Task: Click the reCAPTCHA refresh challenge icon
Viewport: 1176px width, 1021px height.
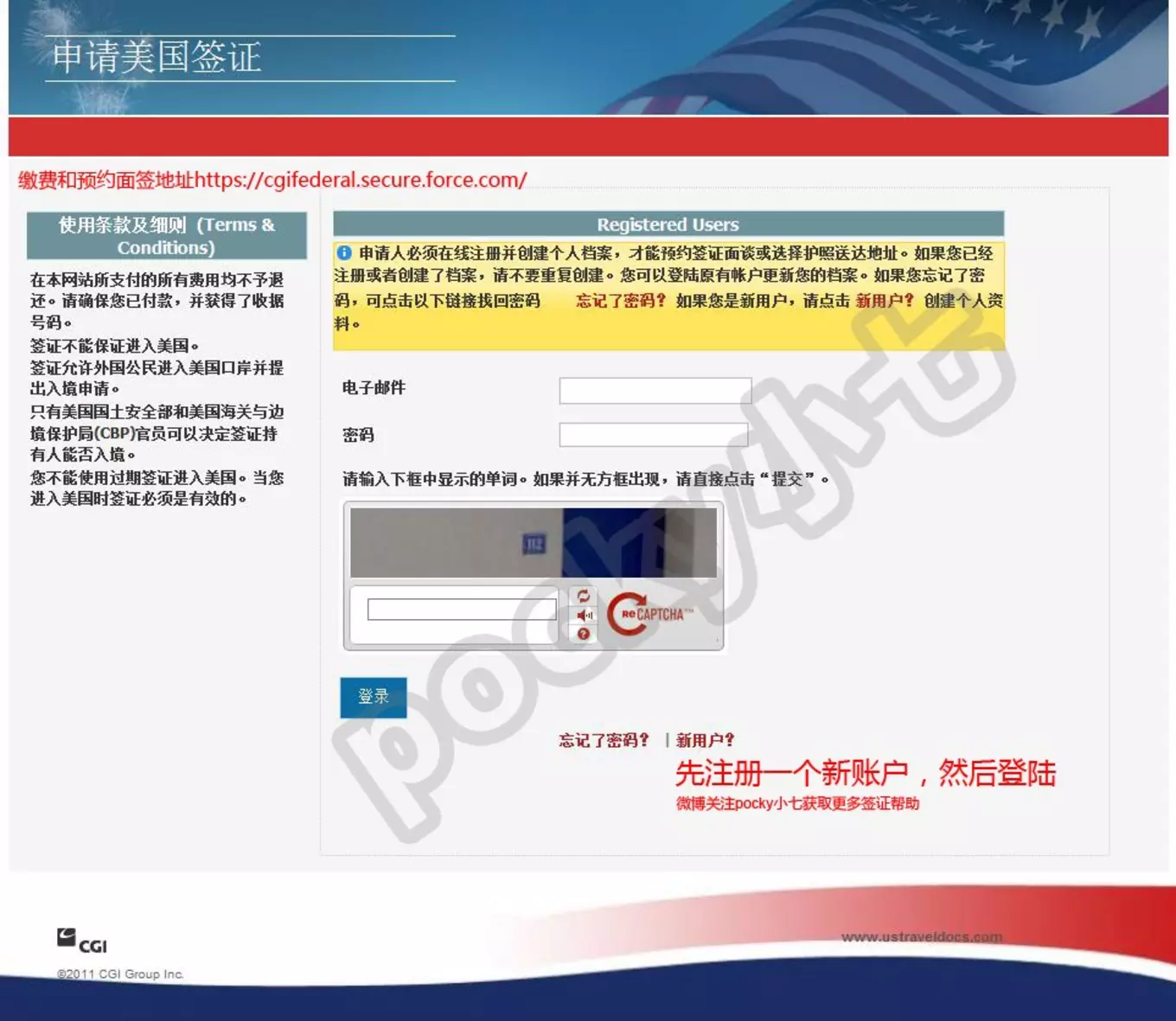Action: 584,597
